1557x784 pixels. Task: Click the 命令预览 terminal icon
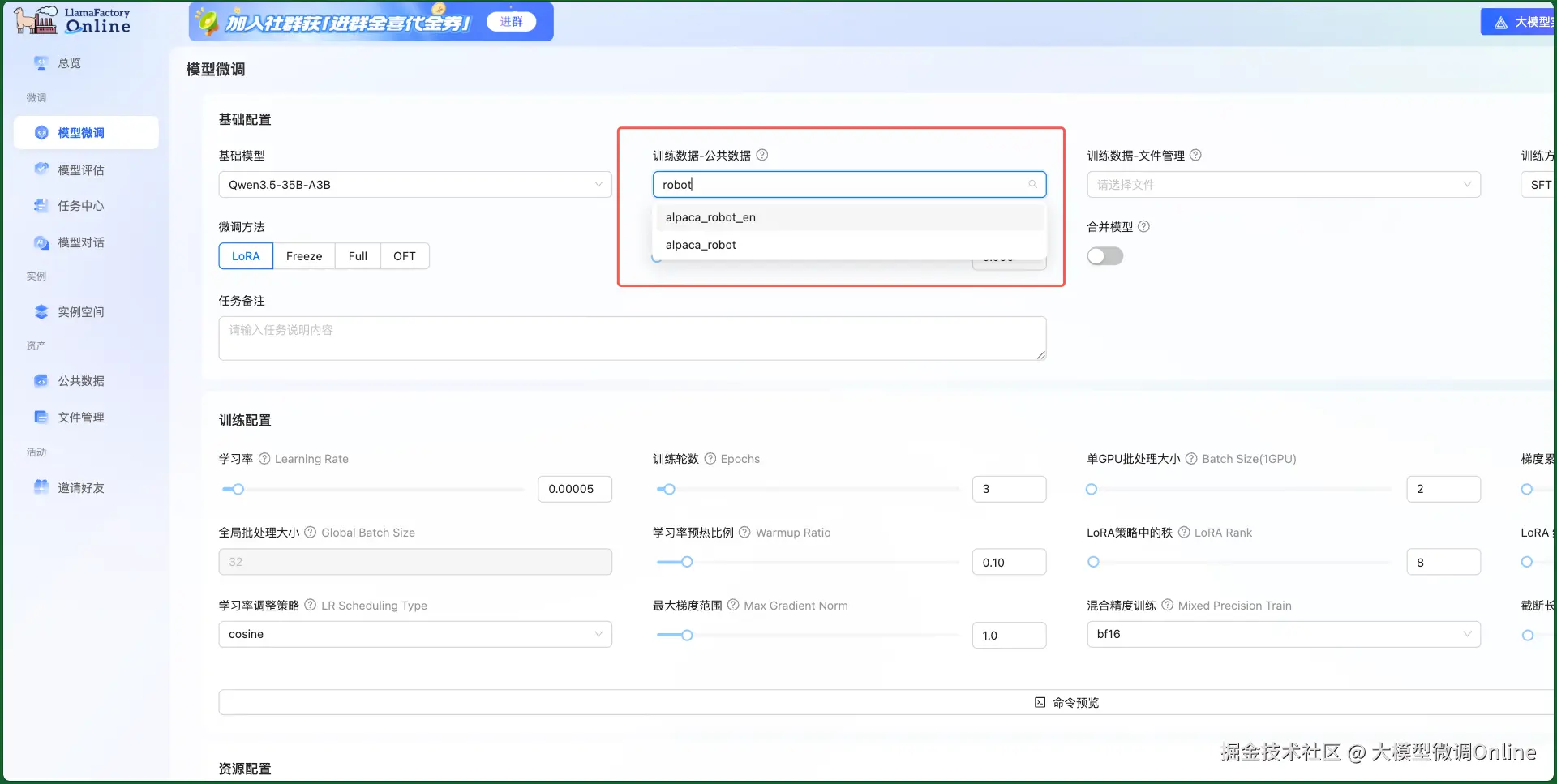[x=1040, y=702]
